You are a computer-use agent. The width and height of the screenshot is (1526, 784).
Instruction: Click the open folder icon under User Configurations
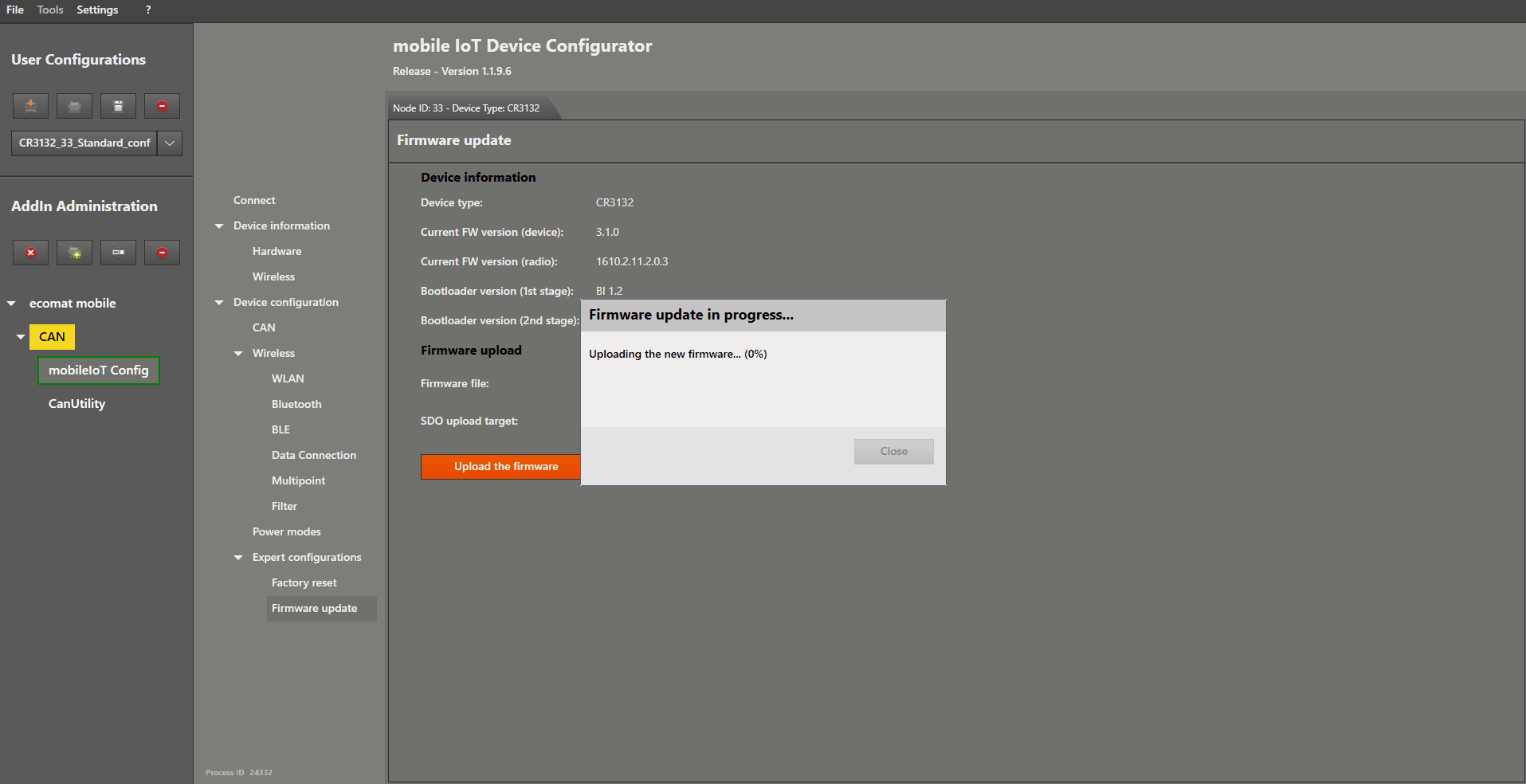[74, 106]
